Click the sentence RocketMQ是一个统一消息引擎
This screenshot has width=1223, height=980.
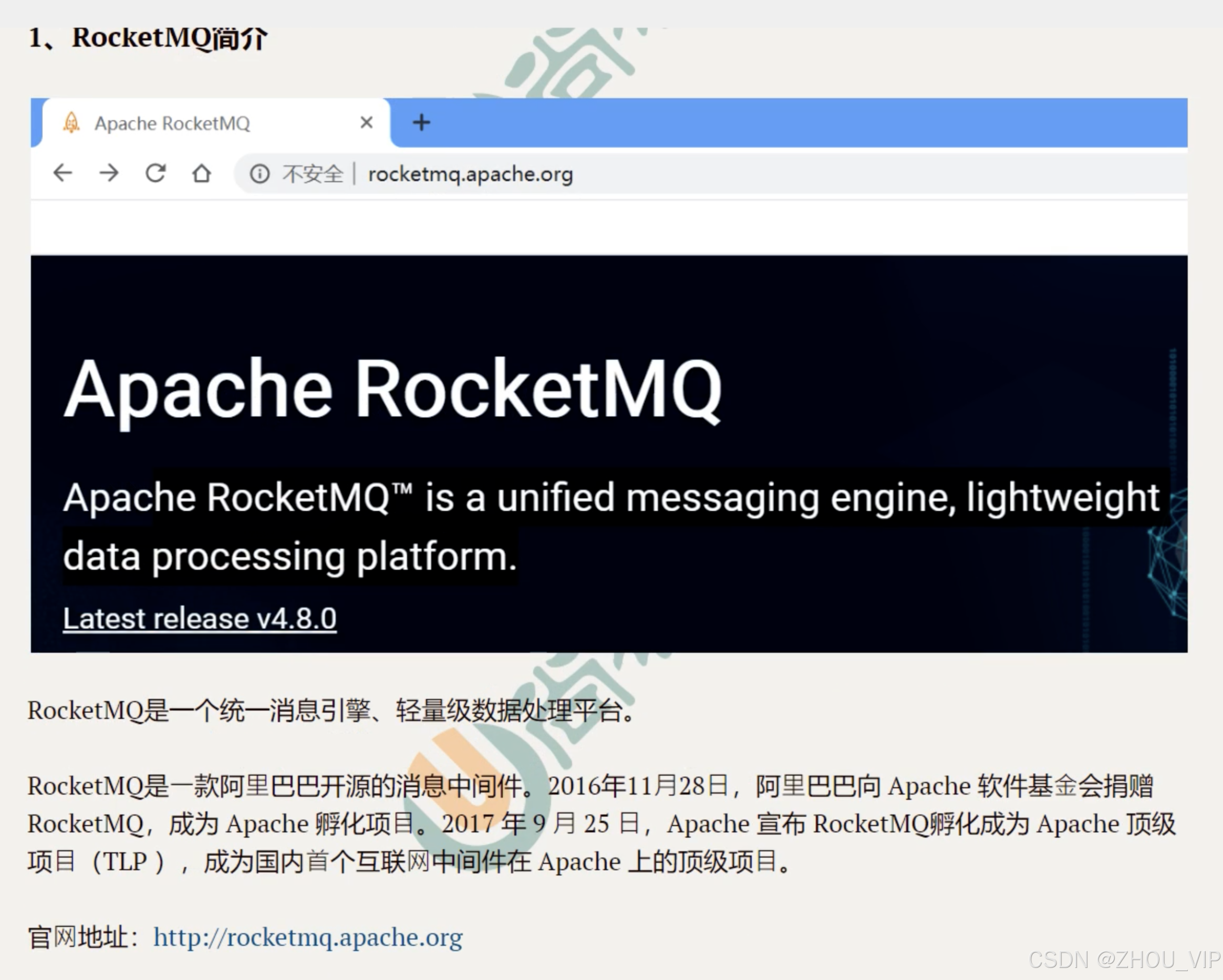tap(331, 710)
